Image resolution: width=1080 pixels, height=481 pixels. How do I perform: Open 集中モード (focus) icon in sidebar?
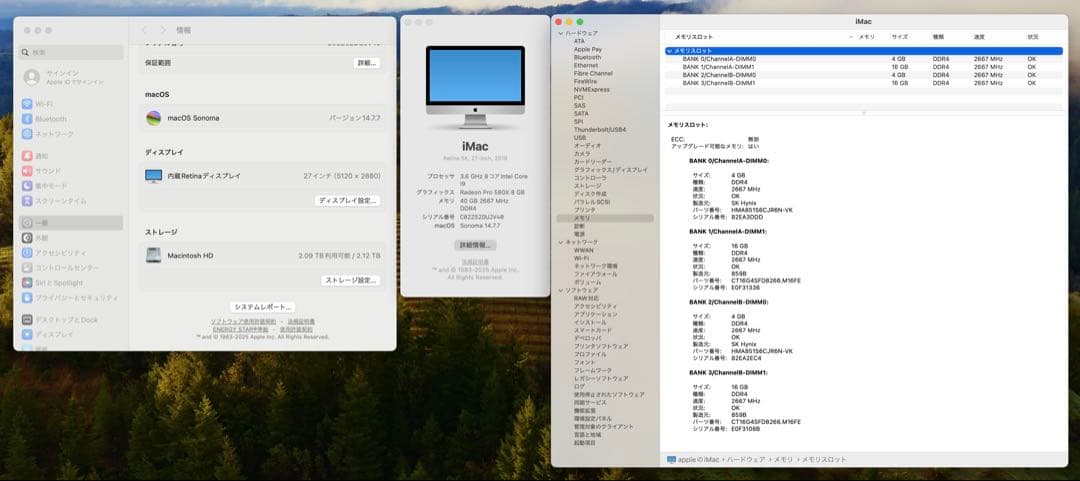coord(27,186)
